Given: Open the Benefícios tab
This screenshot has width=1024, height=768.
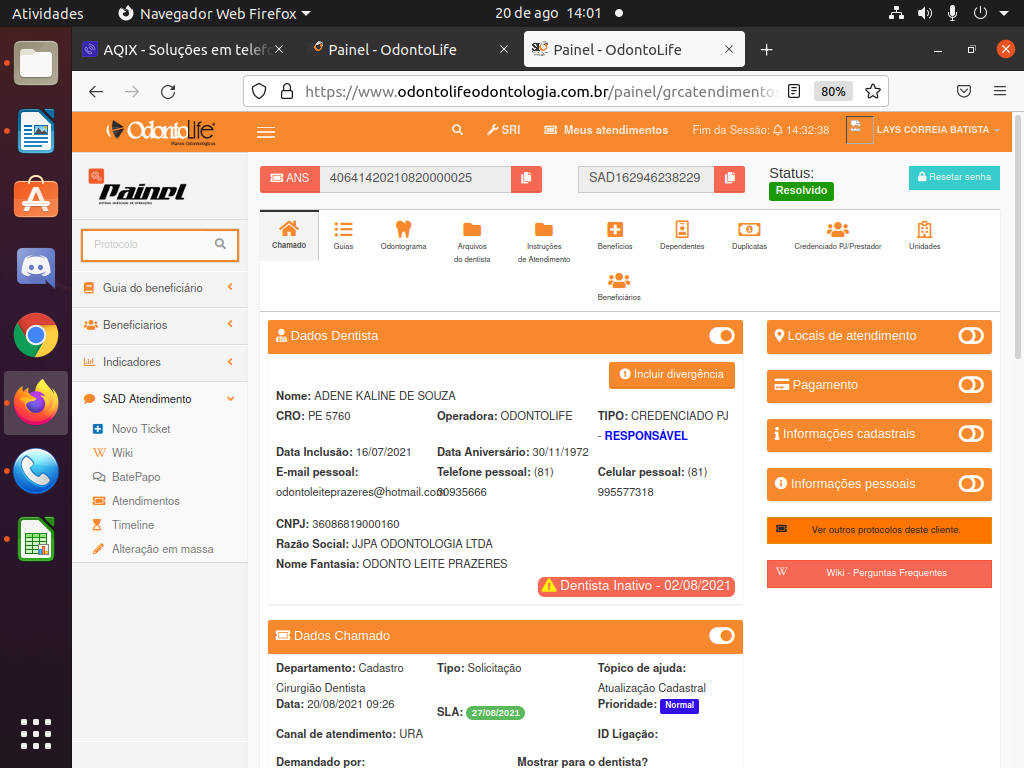Looking at the screenshot, I should [x=615, y=235].
